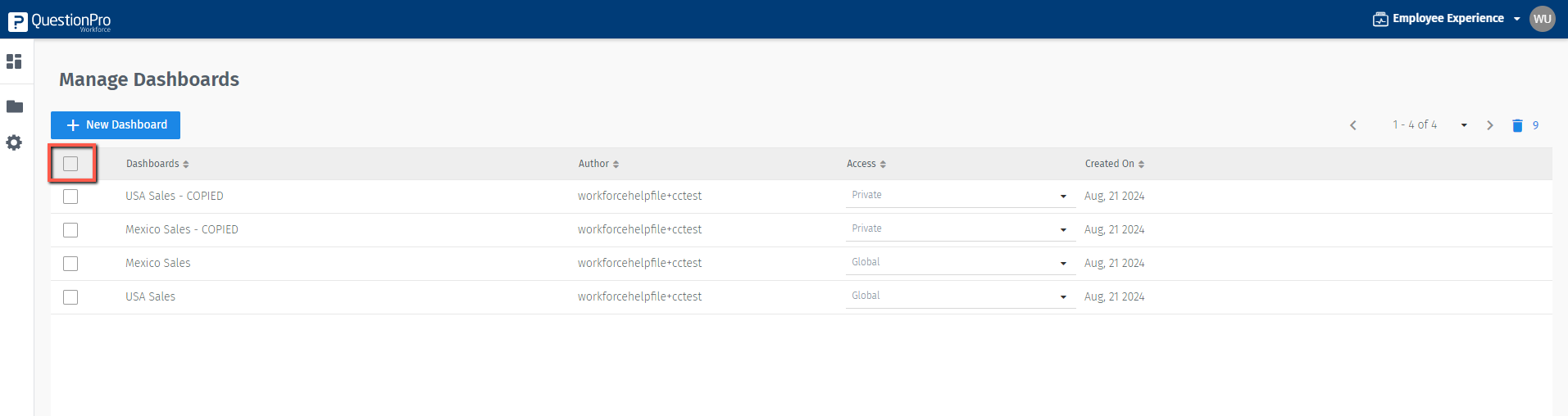The height and width of the screenshot is (416, 1568).
Task: Sort by Created On column header
Action: pyautogui.click(x=1114, y=164)
